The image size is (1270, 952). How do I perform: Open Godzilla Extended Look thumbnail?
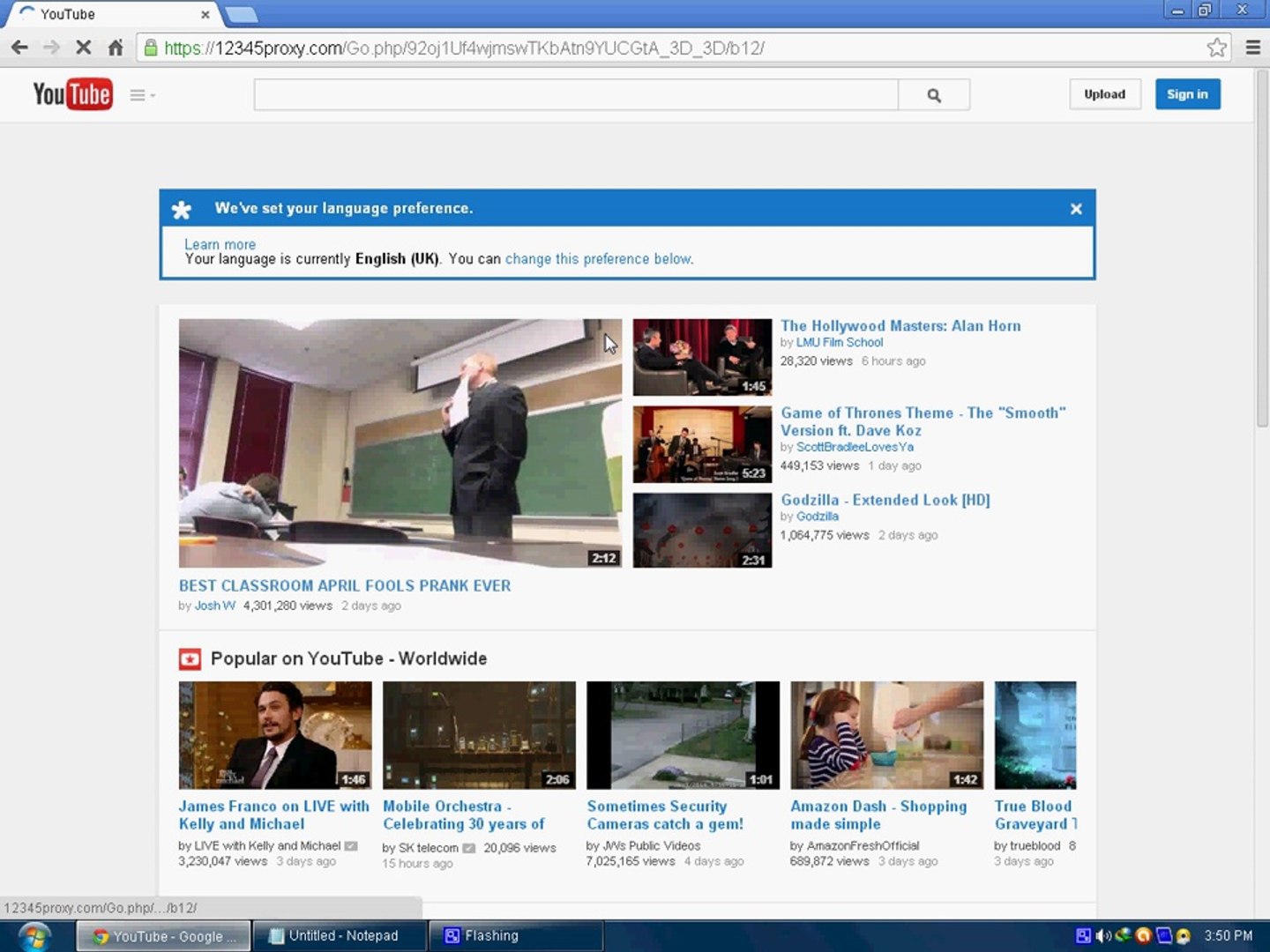702,531
